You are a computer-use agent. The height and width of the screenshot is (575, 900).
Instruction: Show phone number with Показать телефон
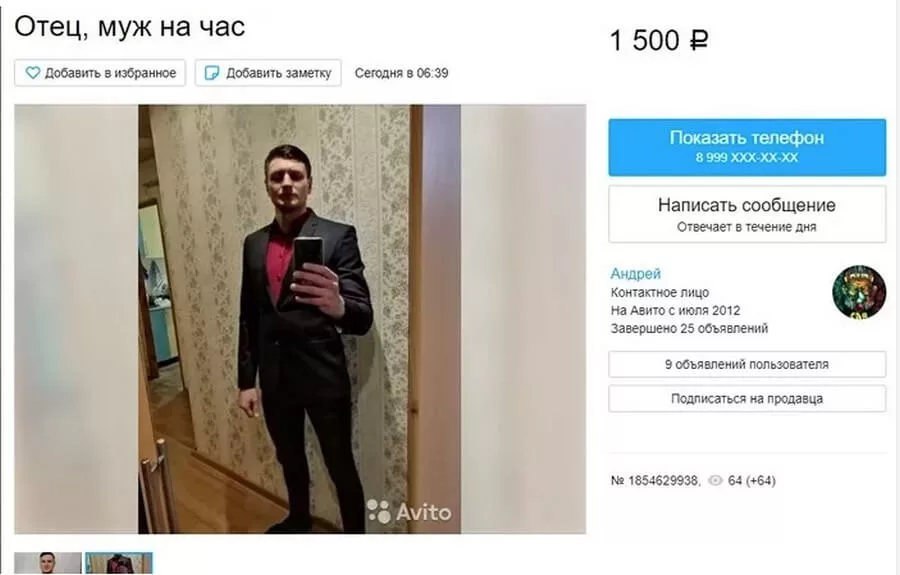click(747, 147)
